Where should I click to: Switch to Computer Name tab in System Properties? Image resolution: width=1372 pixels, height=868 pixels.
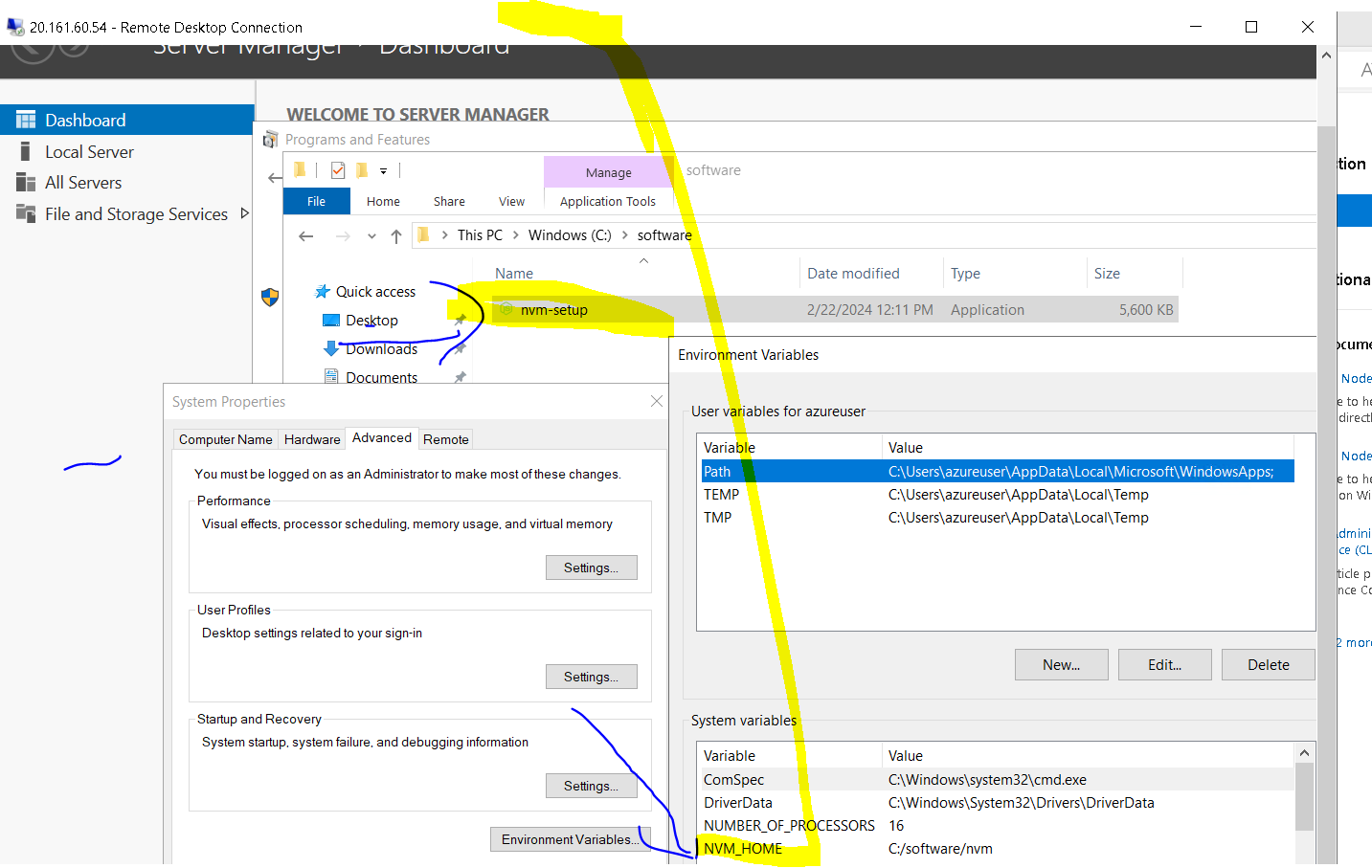click(x=226, y=439)
